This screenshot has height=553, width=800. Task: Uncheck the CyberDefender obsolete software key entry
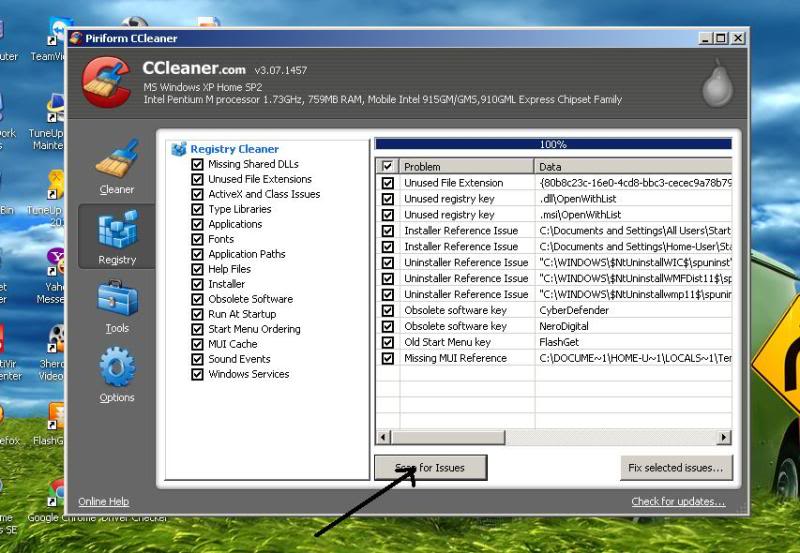tap(387, 310)
